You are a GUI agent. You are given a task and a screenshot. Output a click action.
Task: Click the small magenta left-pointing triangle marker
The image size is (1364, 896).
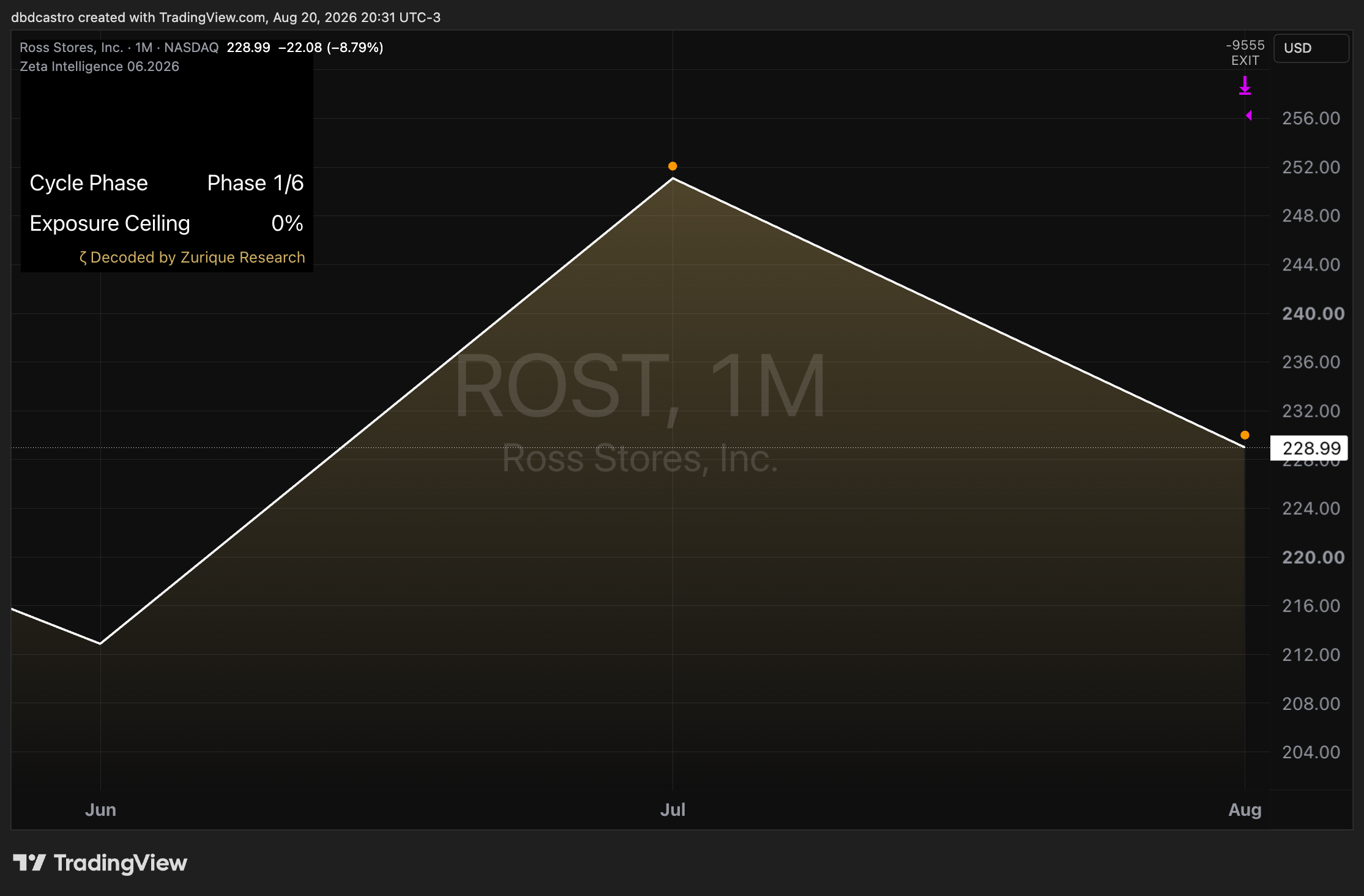pyautogui.click(x=1249, y=116)
